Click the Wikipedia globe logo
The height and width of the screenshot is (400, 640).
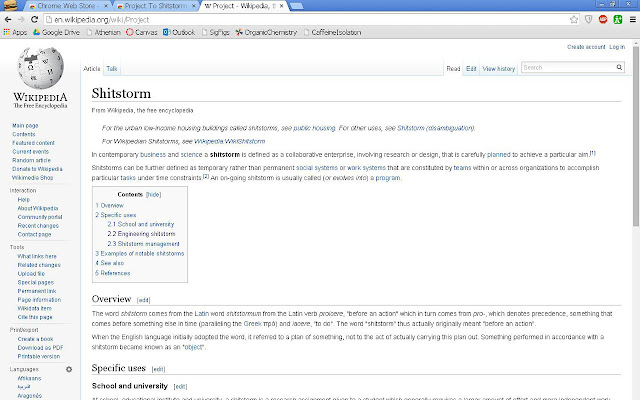click(40, 69)
